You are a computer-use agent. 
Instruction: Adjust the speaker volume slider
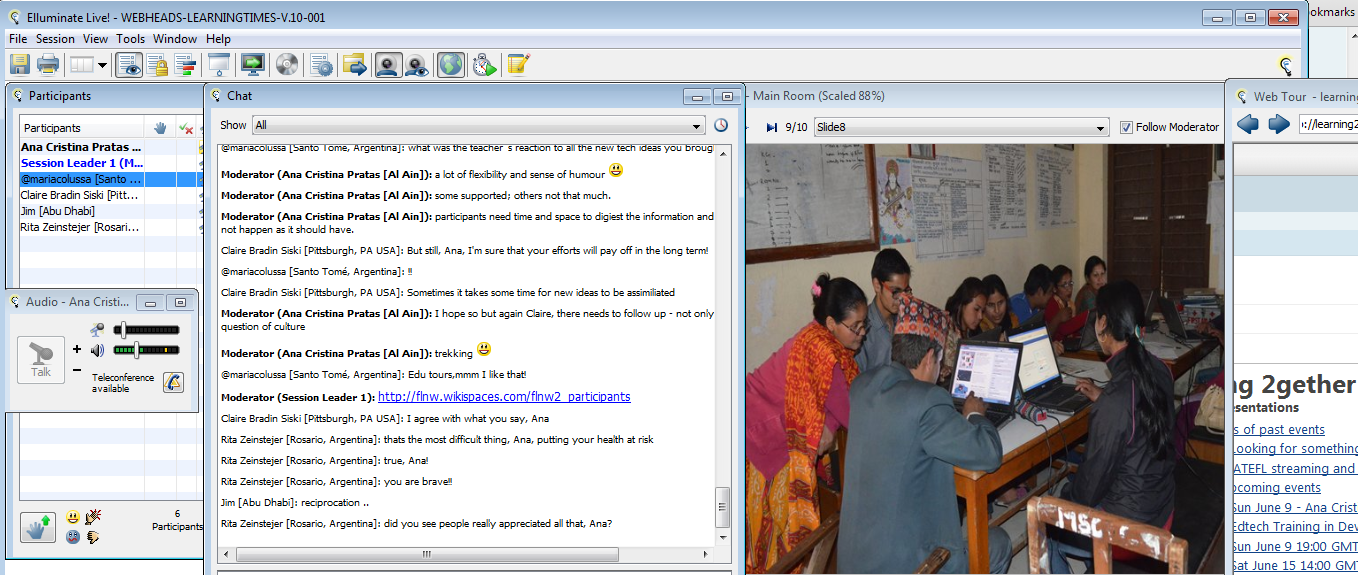137,350
